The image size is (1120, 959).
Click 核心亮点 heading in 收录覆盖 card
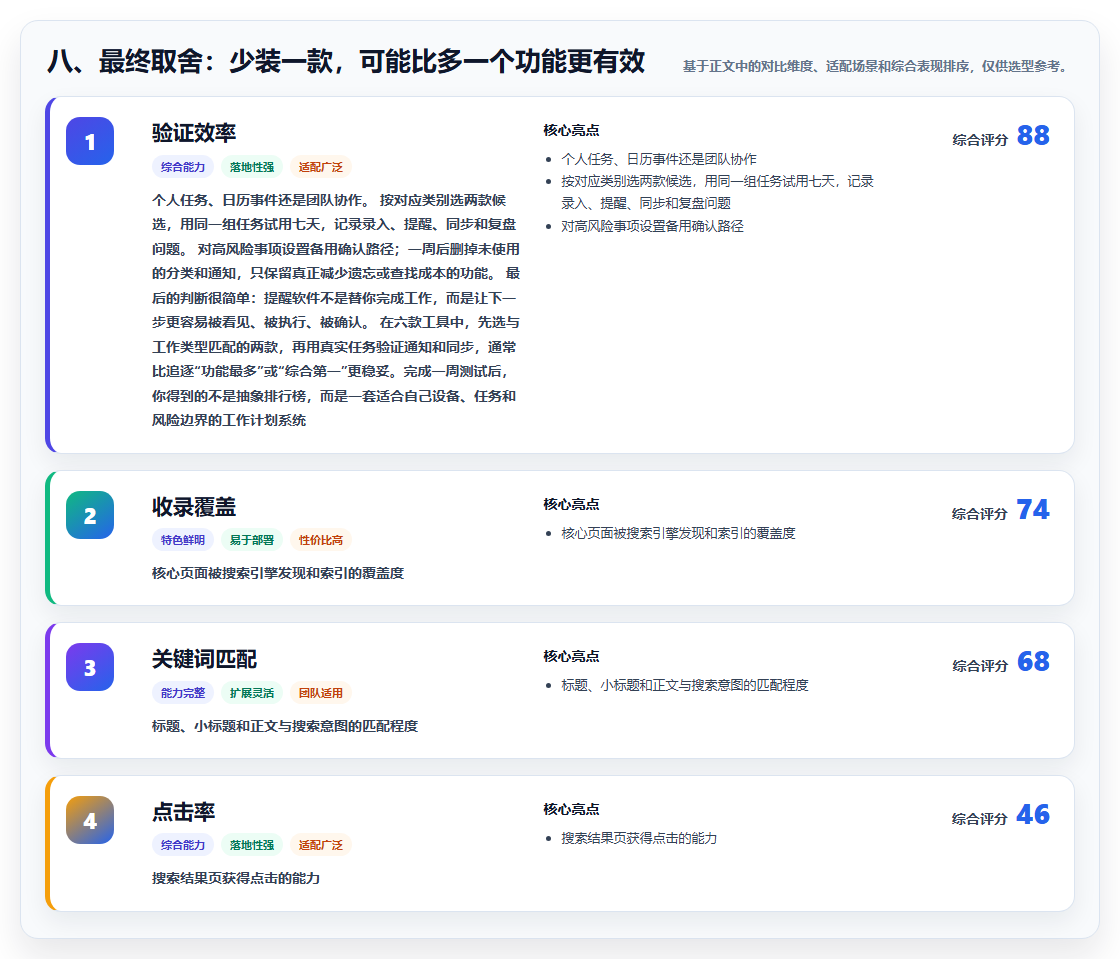tap(571, 504)
